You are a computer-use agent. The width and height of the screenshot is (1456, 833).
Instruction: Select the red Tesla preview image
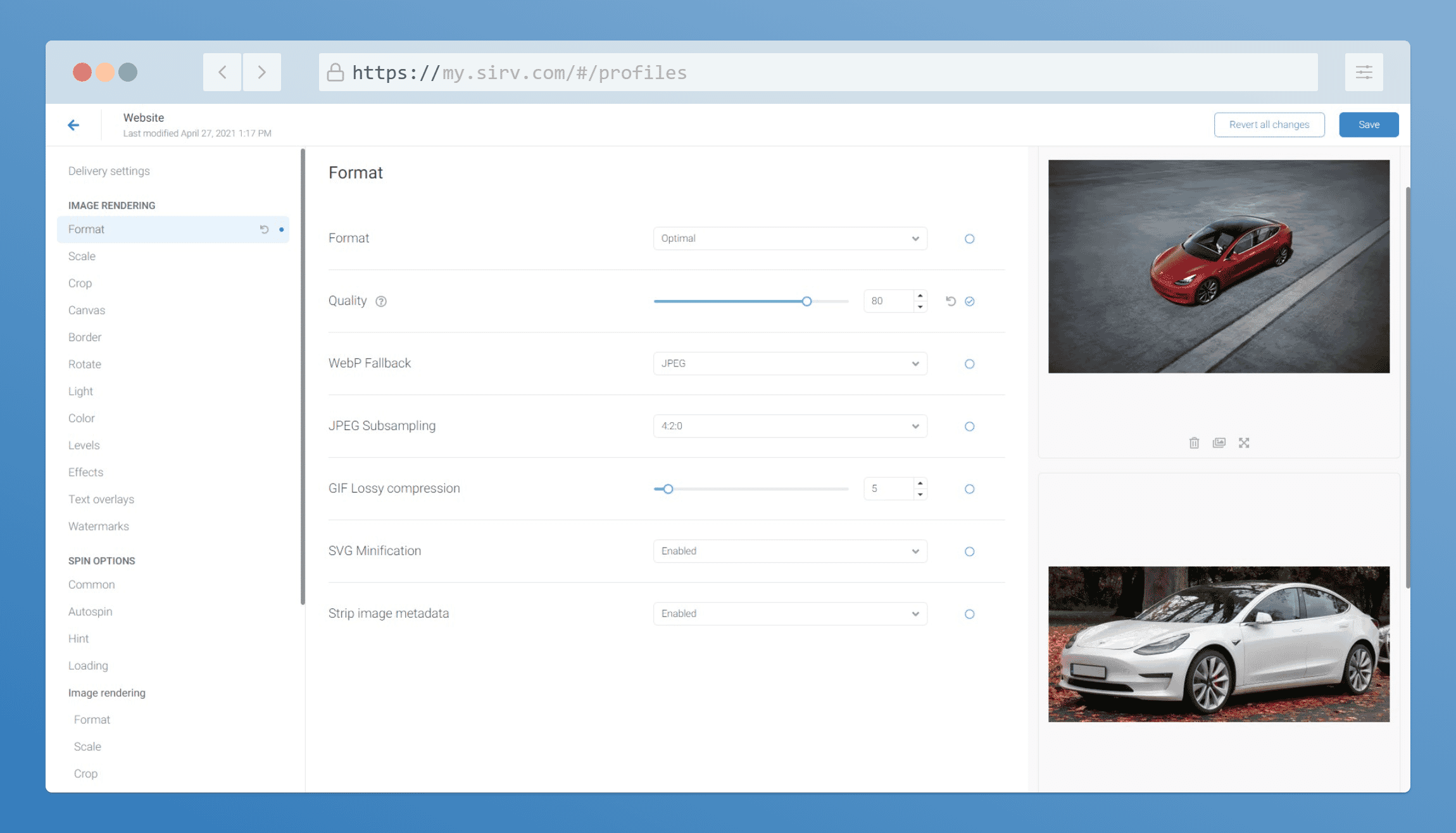pos(1219,266)
